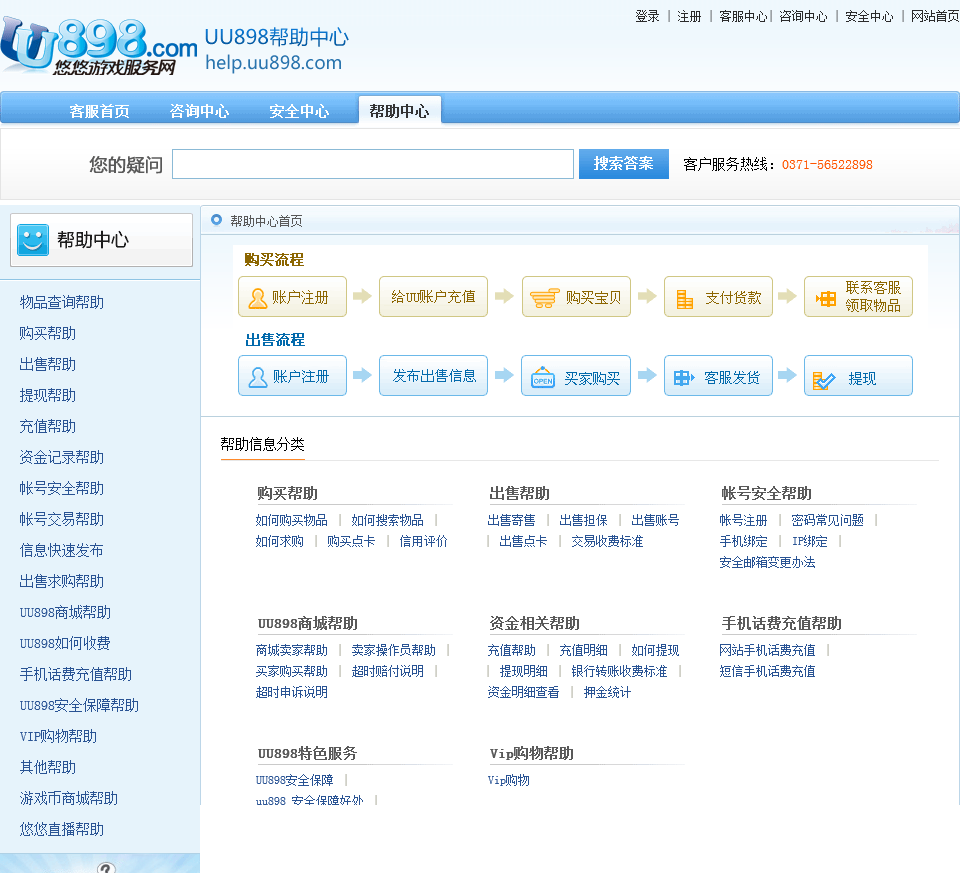
Task: Open the 客服首页 navigation tab
Action: 99,111
